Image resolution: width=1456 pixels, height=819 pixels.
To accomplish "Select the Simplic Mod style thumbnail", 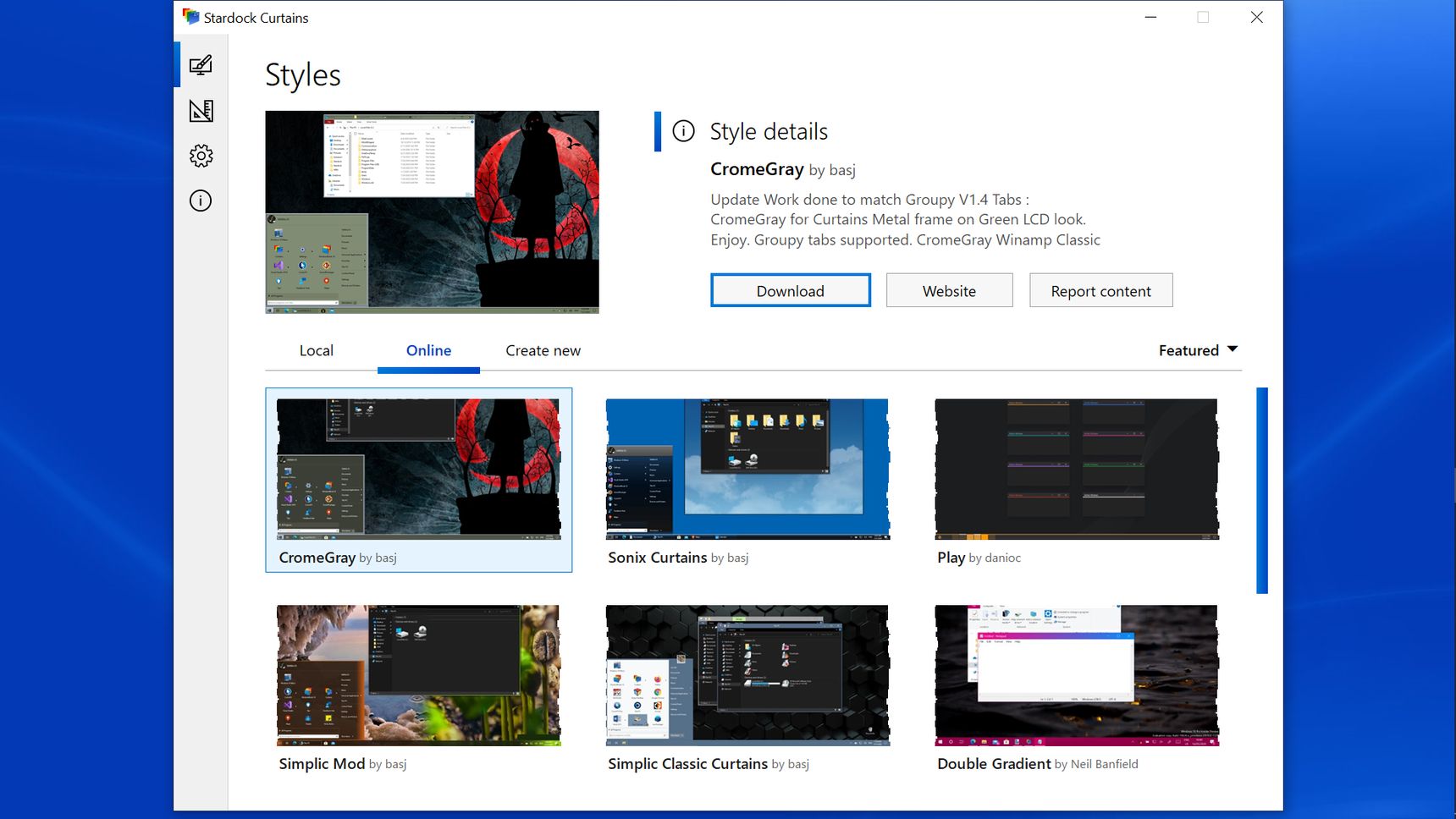I will point(418,675).
